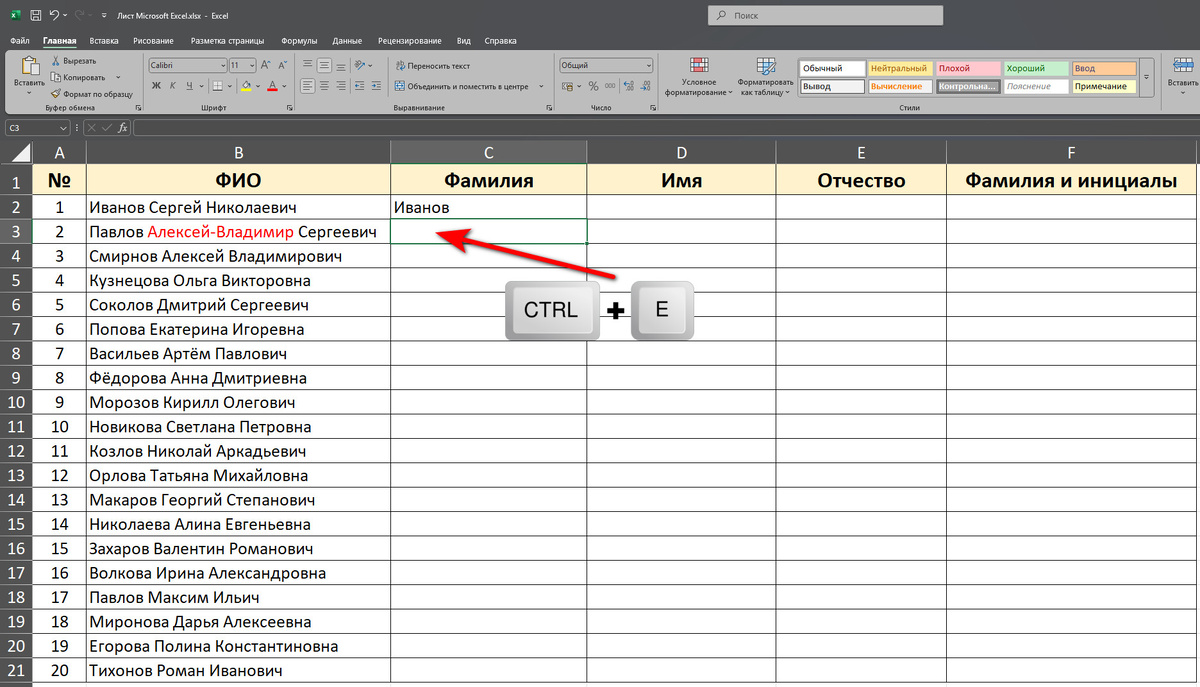Decrease decimal places icon
Image resolution: width=1200 pixels, height=687 pixels.
645,86
